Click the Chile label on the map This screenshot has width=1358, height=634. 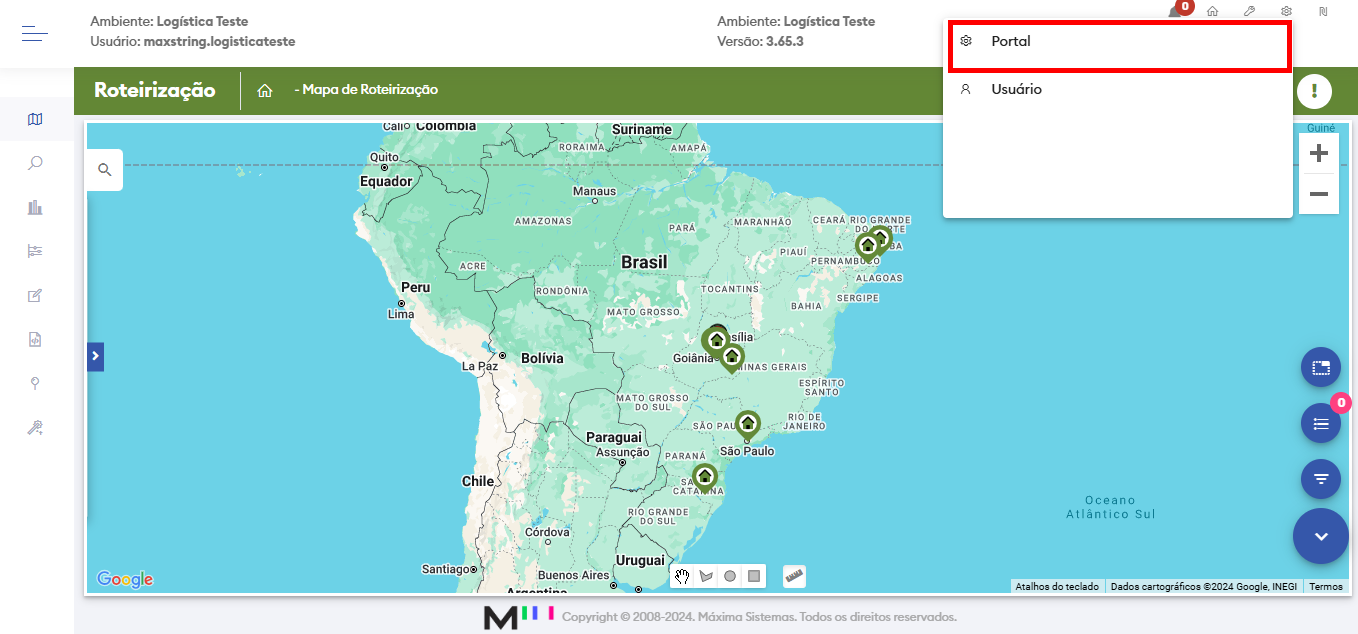point(478,481)
